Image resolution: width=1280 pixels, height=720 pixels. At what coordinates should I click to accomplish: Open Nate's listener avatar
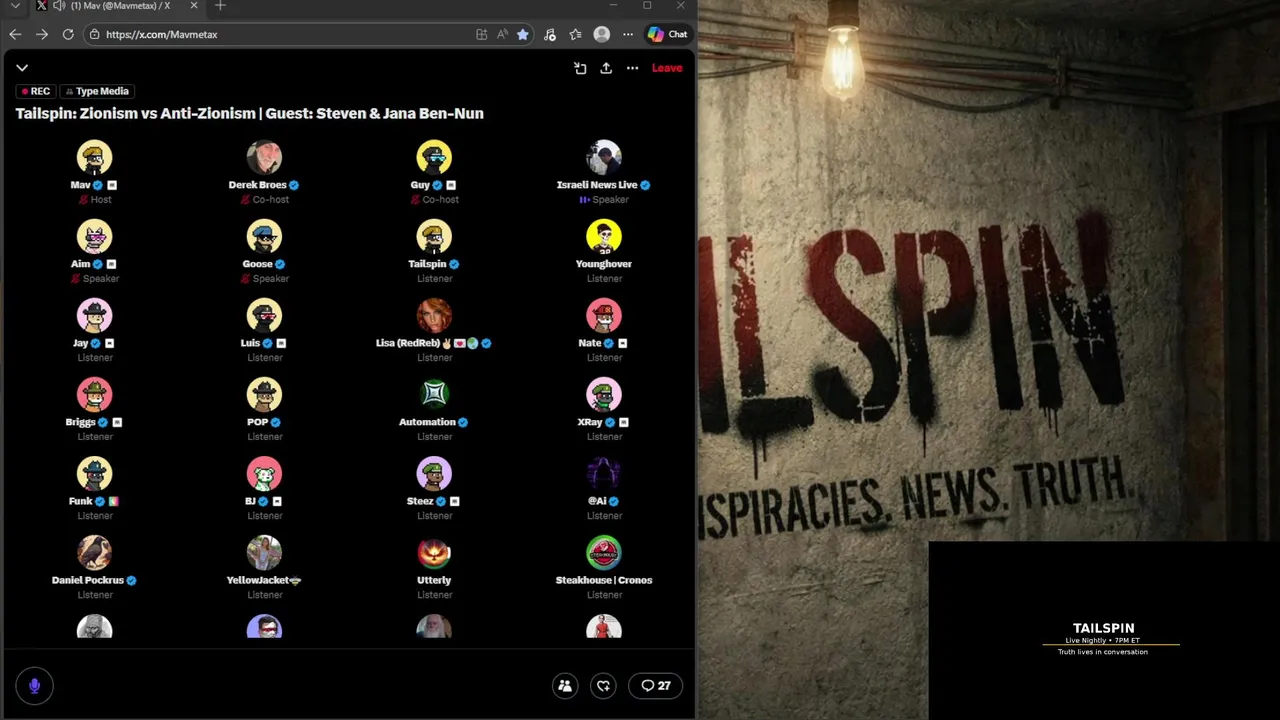(604, 316)
